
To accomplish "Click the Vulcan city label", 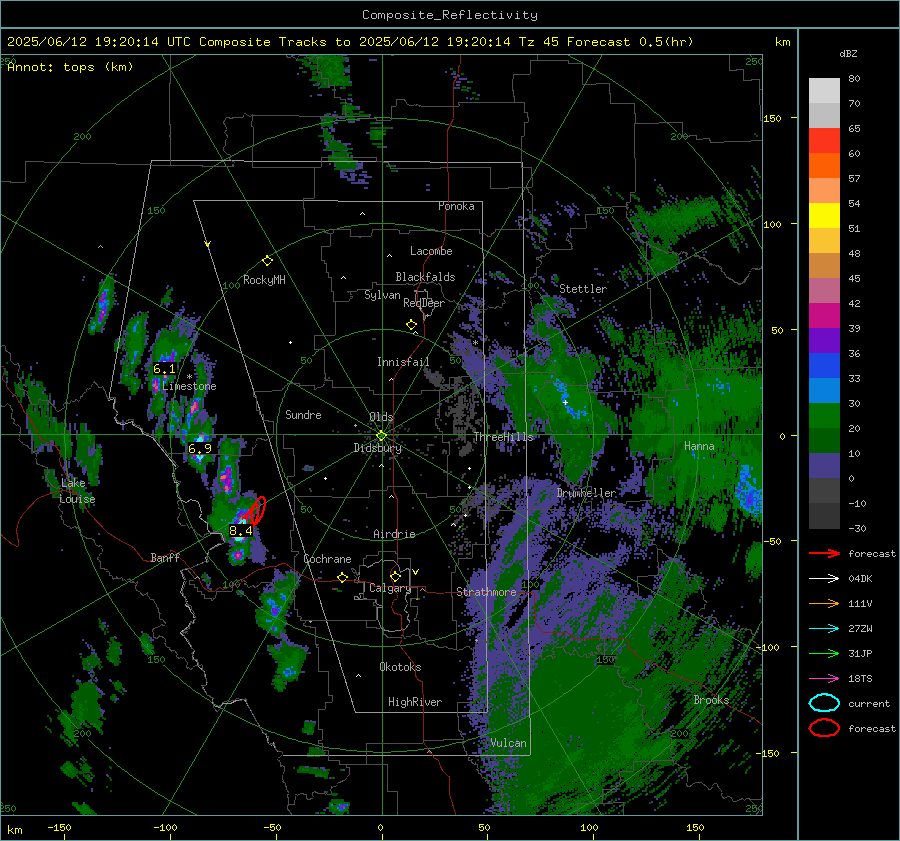I will pyautogui.click(x=509, y=743).
